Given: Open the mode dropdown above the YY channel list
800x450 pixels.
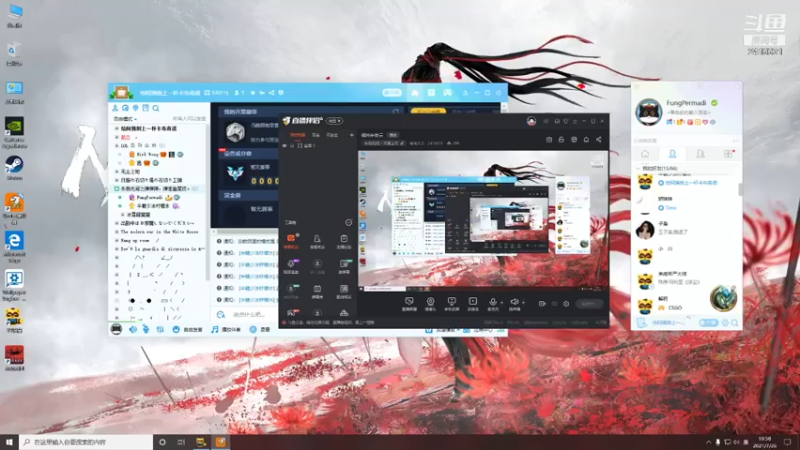Looking at the screenshot, I should (x=125, y=119).
